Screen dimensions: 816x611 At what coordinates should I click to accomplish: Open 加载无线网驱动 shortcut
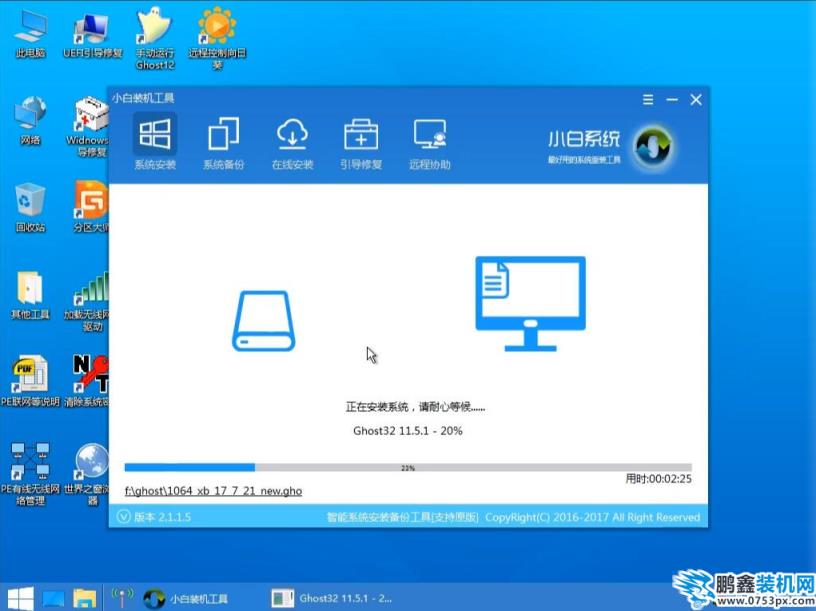[87, 302]
